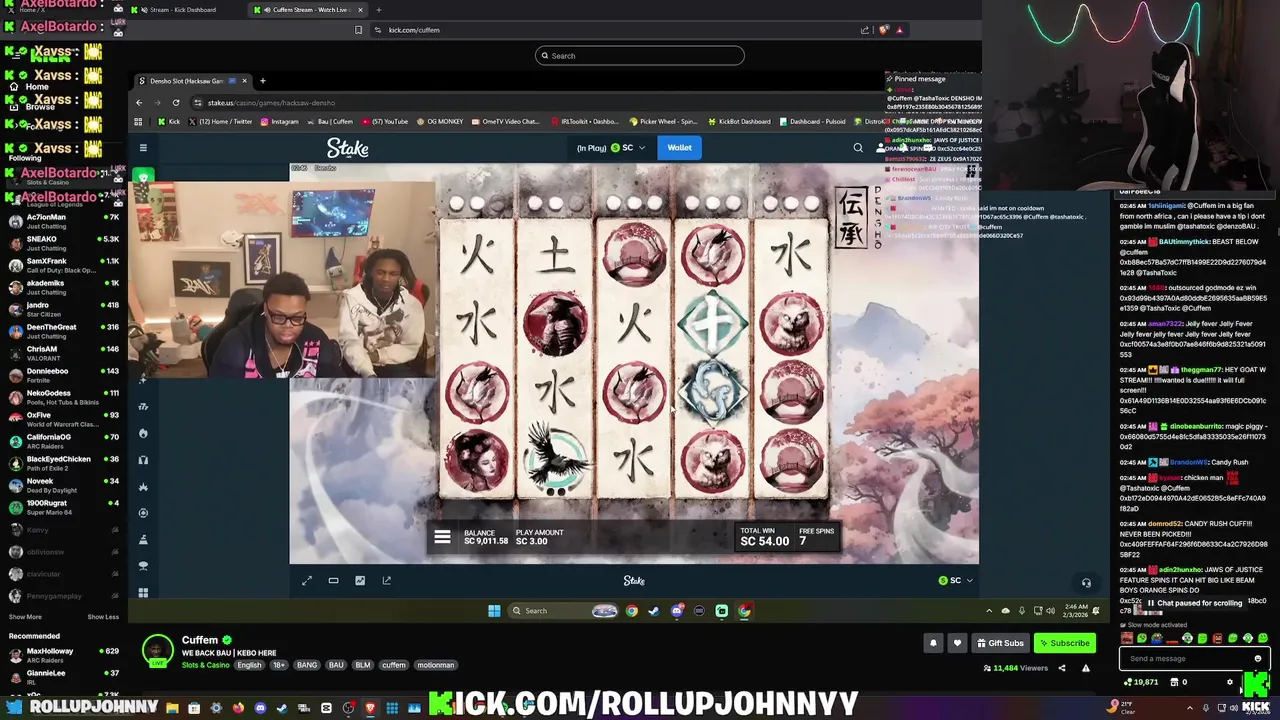Open Chrome from the streamed taskbar
The height and width of the screenshot is (720, 1280).
point(632,611)
